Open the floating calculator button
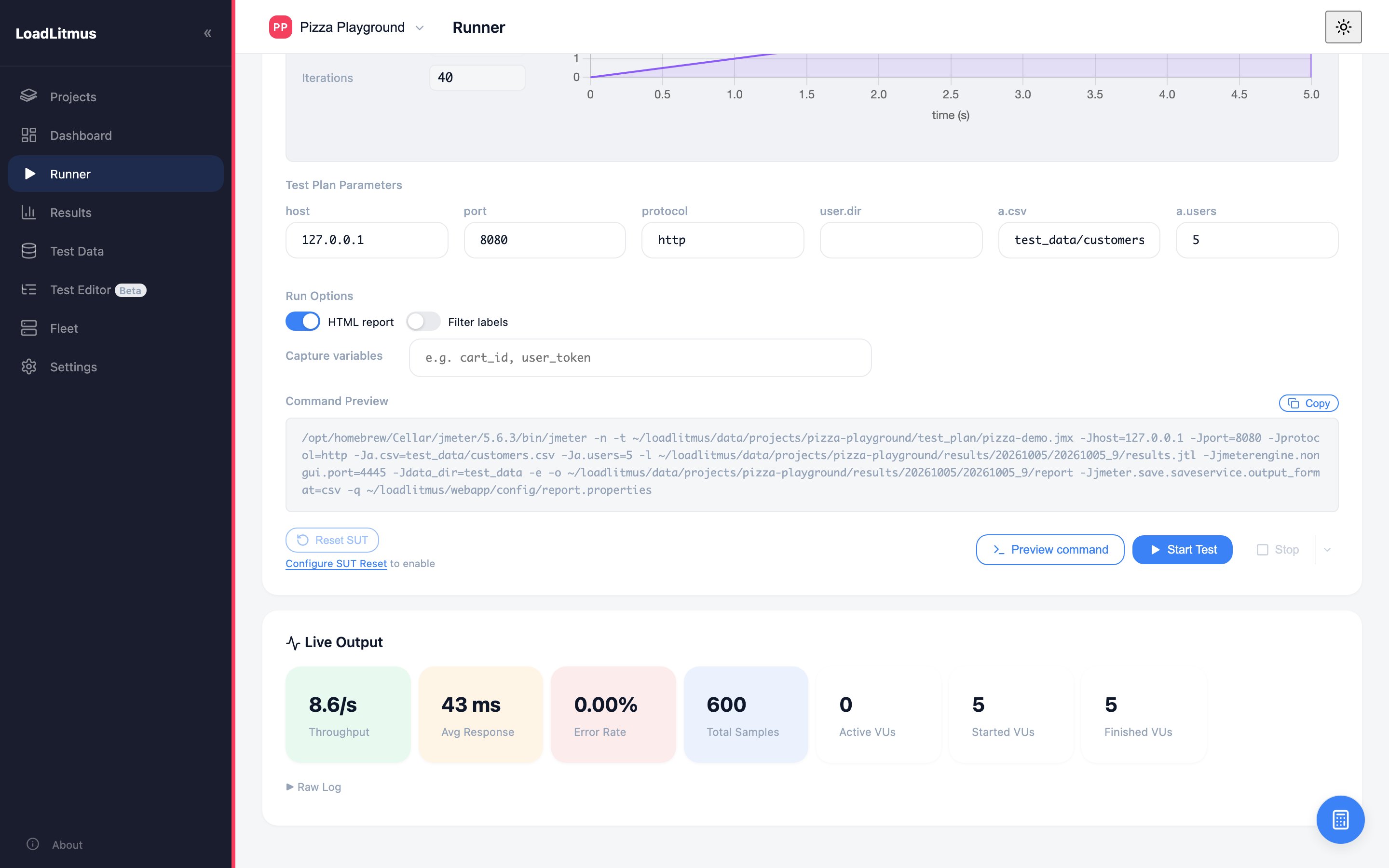 coord(1340,819)
